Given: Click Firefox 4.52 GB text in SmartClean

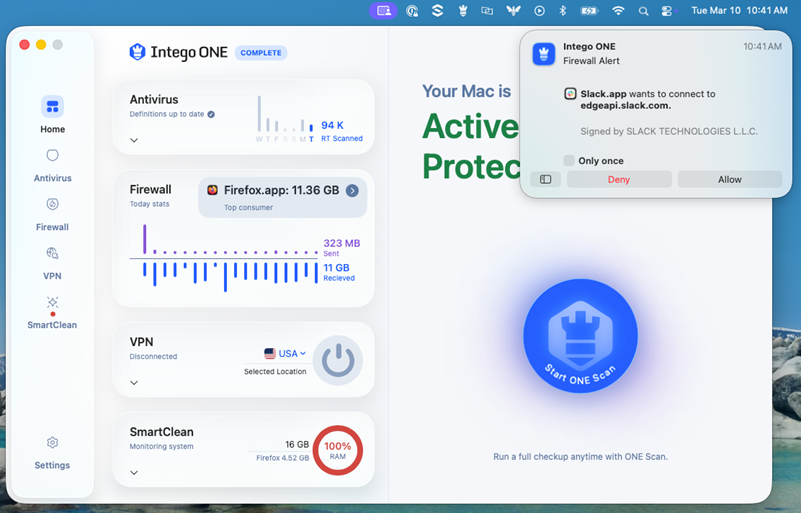Looking at the screenshot, I should coord(282,458).
